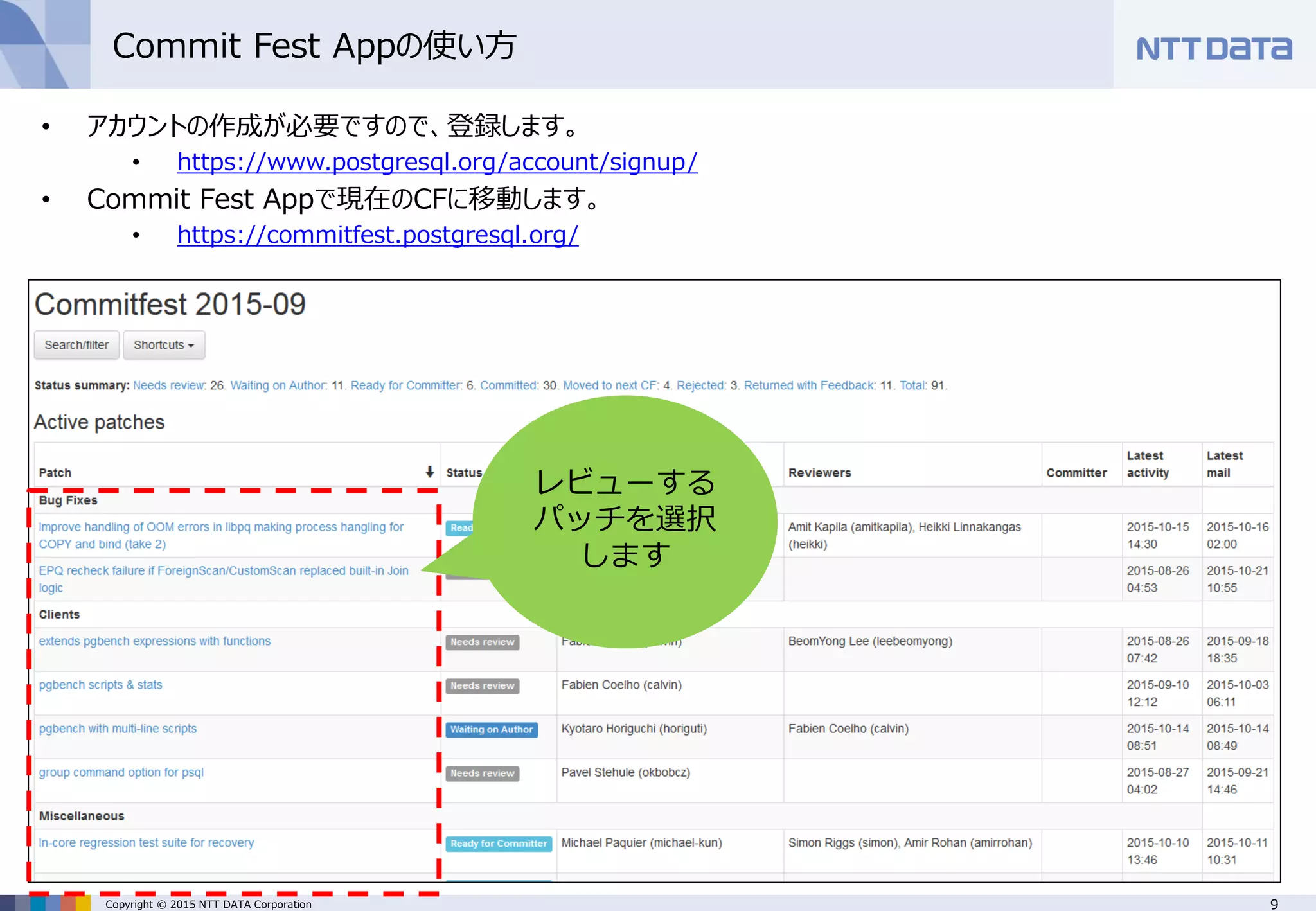Click reviewer BeomYong Lee (leebeomyong)

coord(870,641)
